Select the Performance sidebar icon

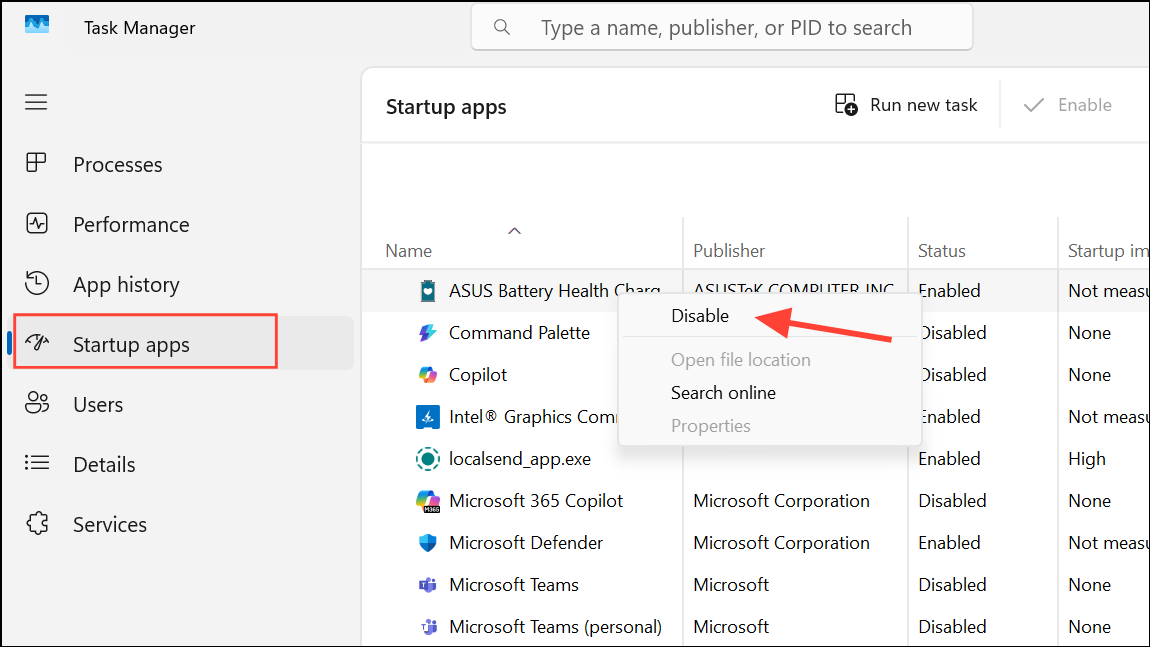pos(36,224)
